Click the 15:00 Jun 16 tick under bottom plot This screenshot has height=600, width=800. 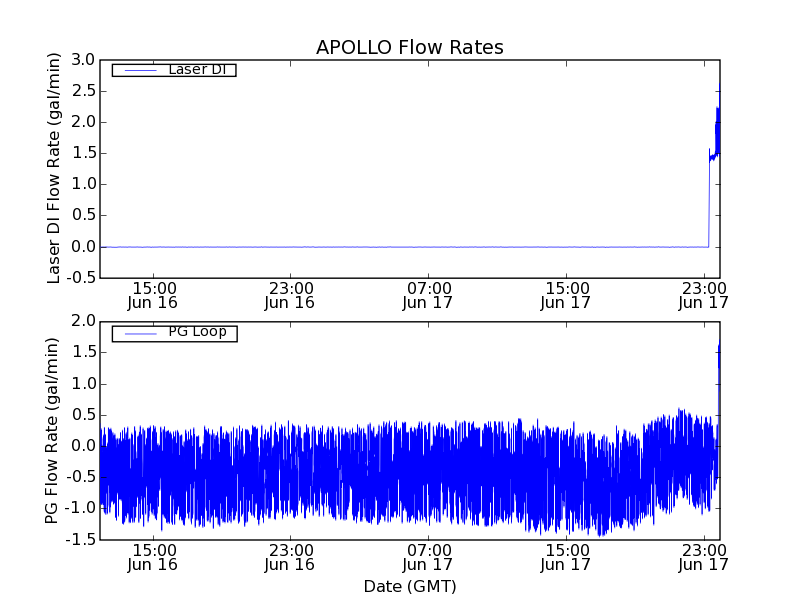click(152, 556)
